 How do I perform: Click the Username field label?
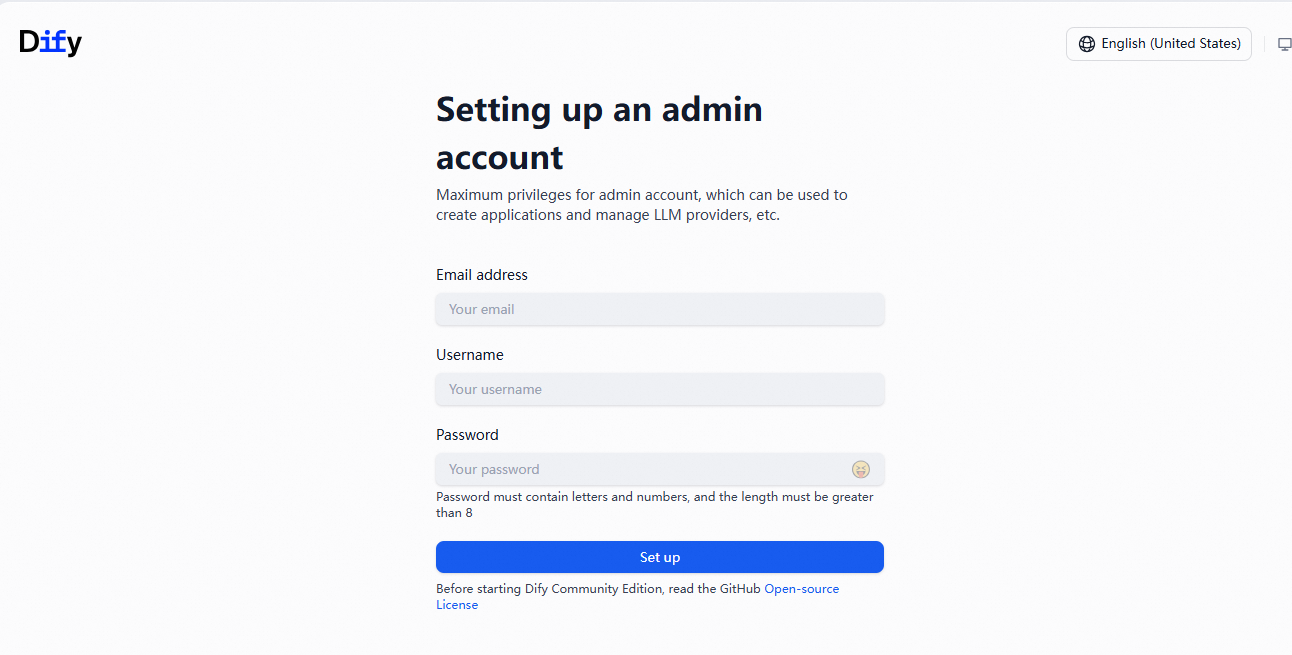pyautogui.click(x=469, y=355)
